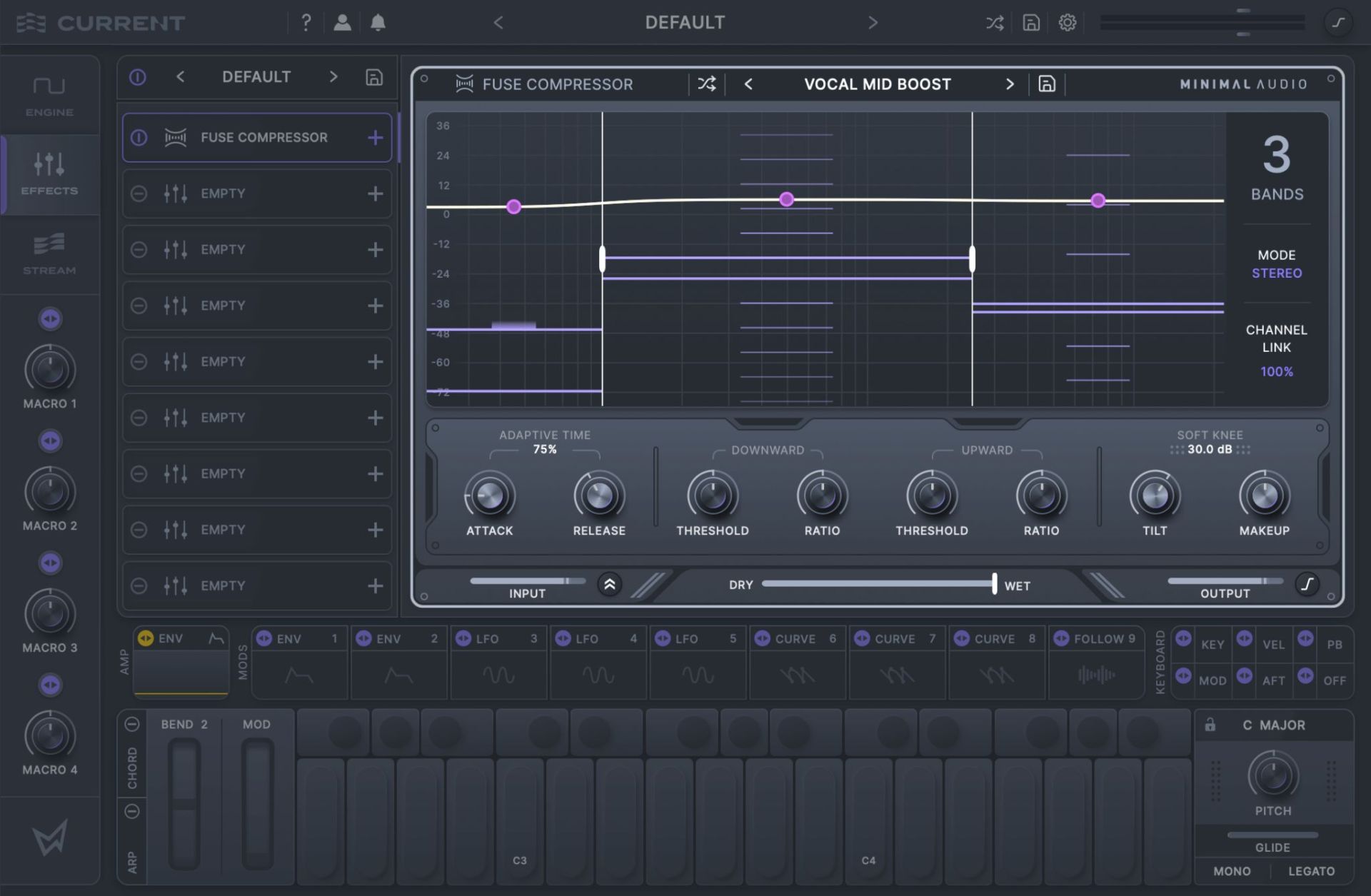Go to next global preset
Image resolution: width=1371 pixels, height=896 pixels.
873,23
